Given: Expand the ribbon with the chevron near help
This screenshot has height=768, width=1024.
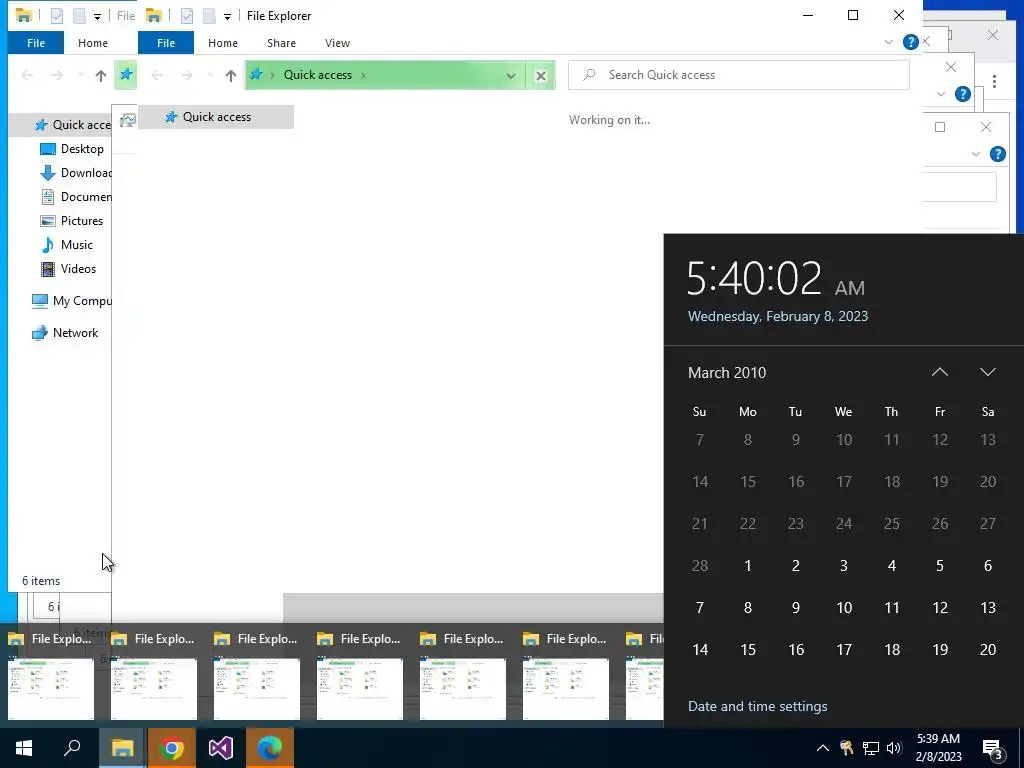Looking at the screenshot, I should [888, 42].
